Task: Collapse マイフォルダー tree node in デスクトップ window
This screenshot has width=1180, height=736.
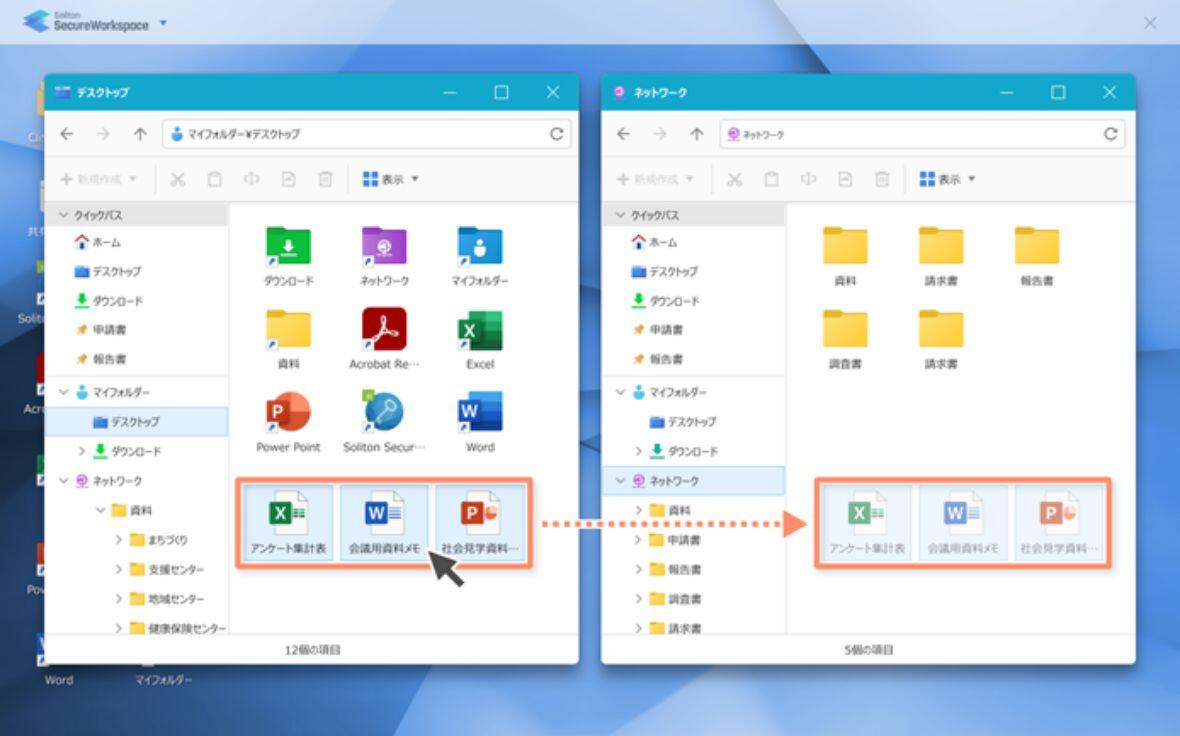Action: pyautogui.click(x=63, y=392)
